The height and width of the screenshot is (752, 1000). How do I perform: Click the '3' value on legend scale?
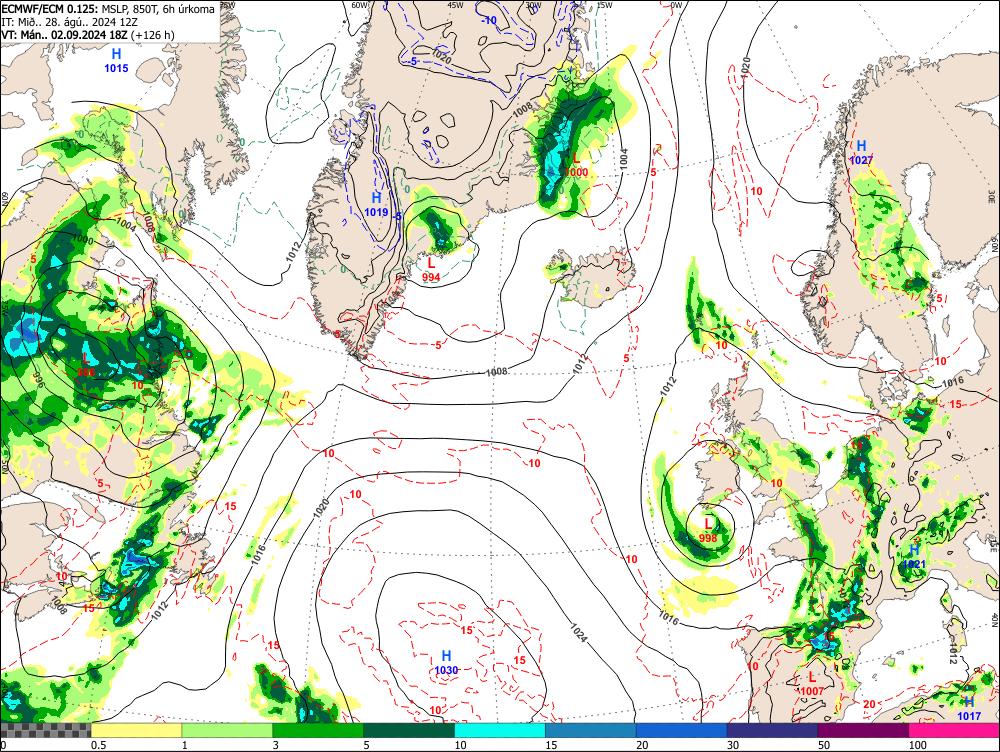coord(275,745)
